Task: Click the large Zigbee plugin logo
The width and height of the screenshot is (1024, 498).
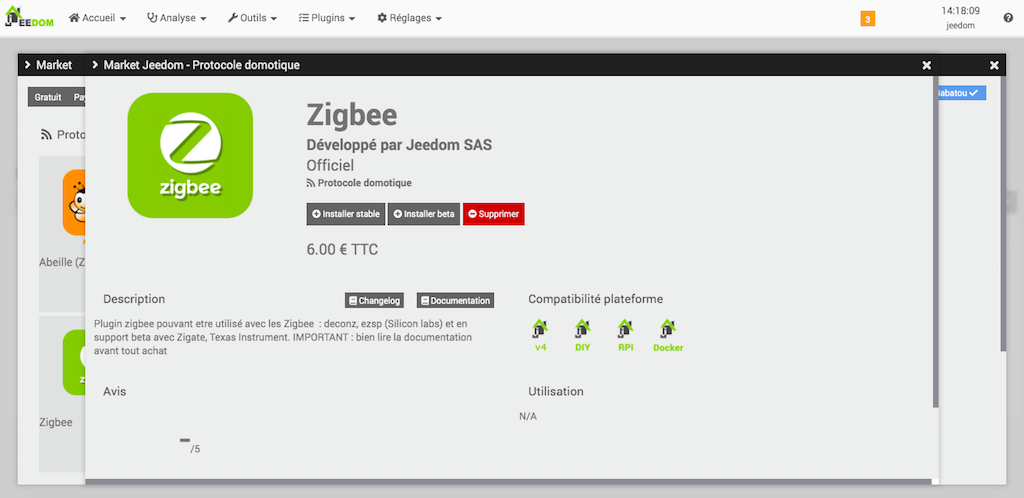Action: pos(190,155)
